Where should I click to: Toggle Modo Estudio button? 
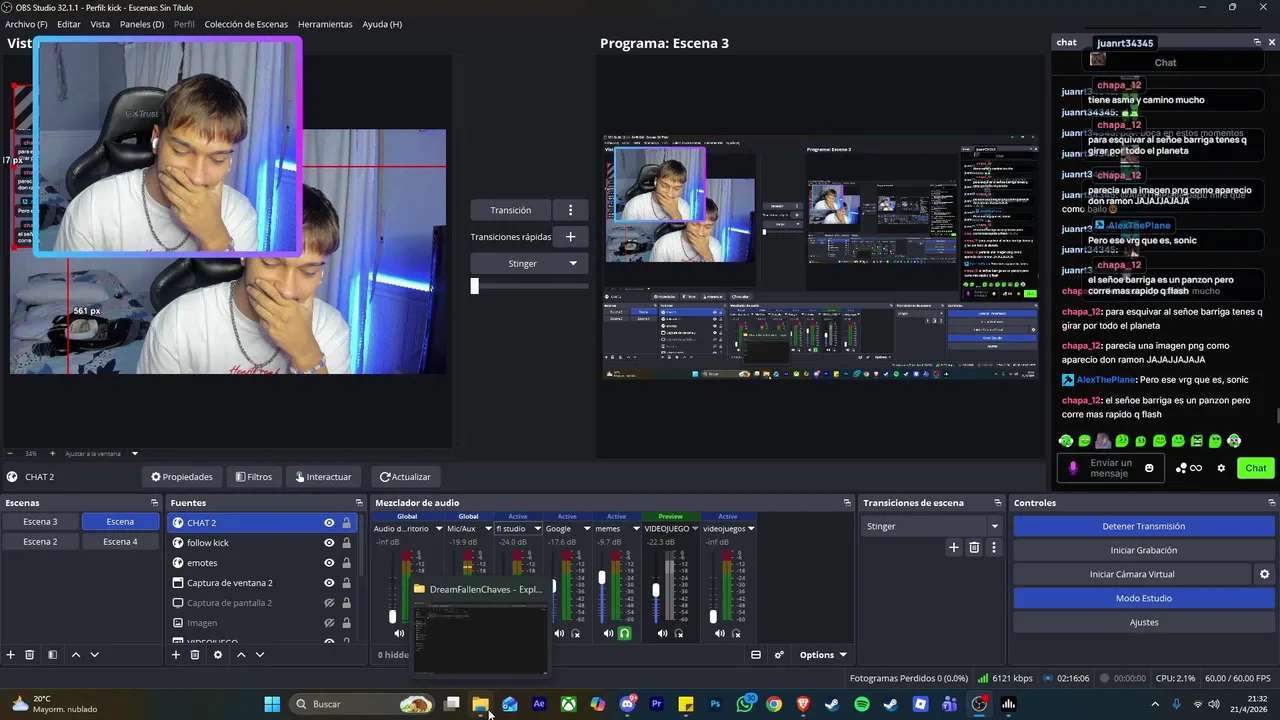pos(1144,598)
